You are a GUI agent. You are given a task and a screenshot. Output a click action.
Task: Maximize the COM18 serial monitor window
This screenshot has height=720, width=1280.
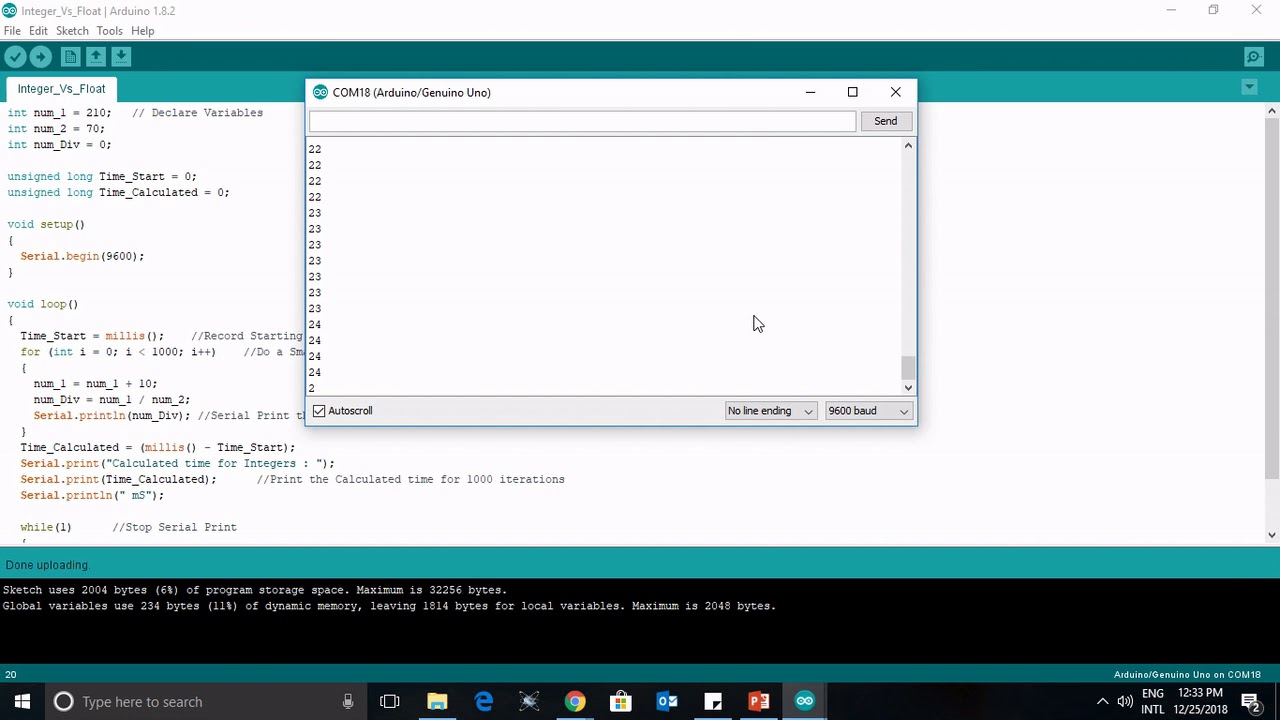[x=853, y=92]
